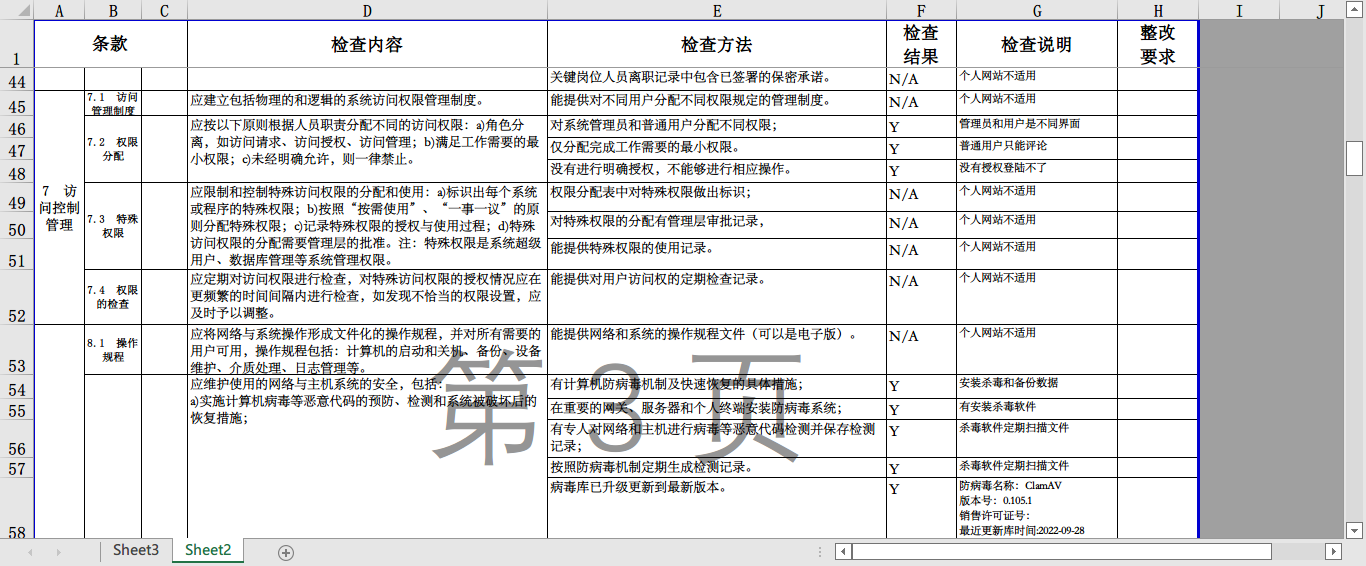Click the 检查说明 header cell
Viewport: 1366px width, 566px height.
[x=1037, y=44]
